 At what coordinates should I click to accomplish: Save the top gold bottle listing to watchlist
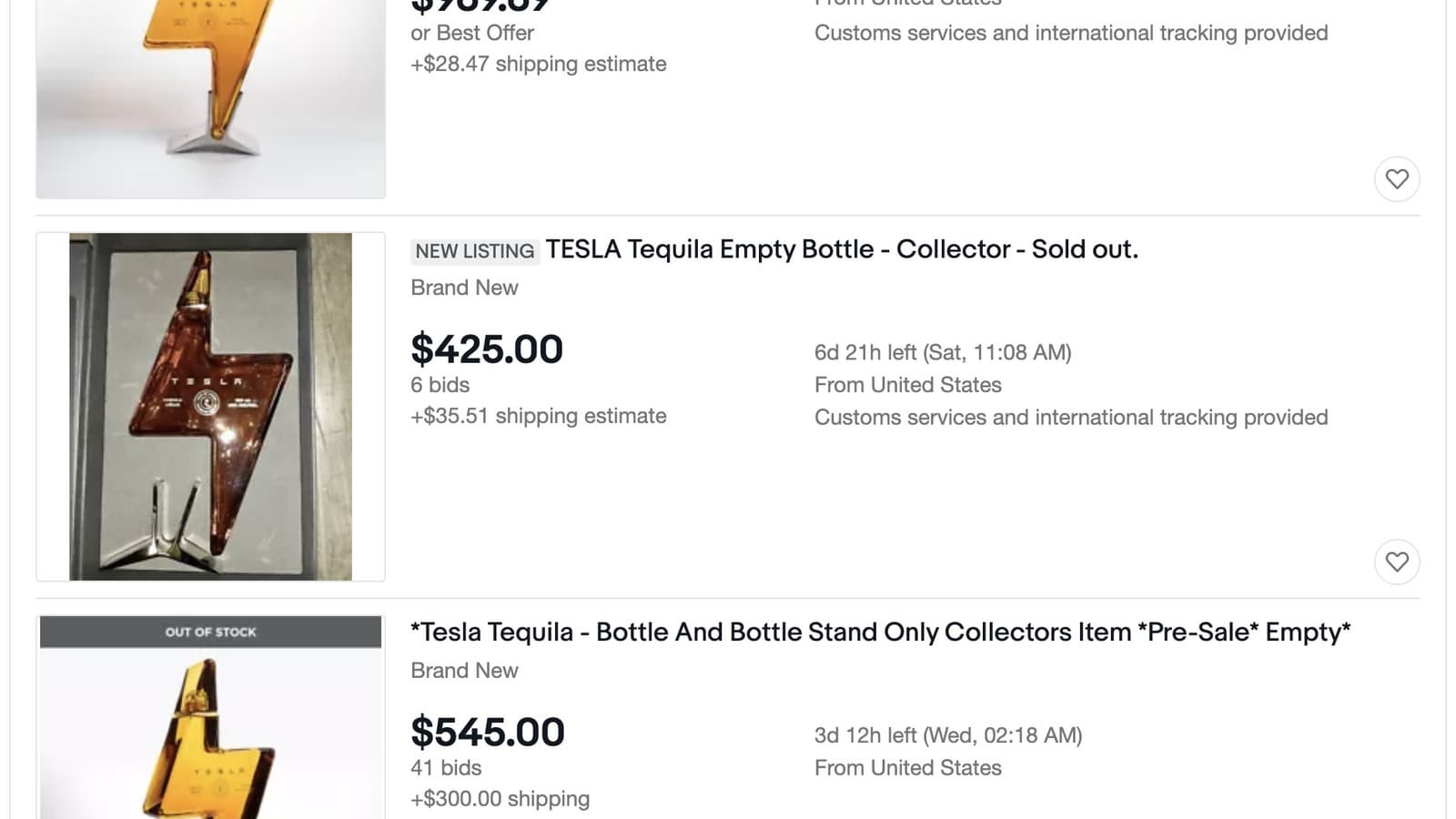1397,179
